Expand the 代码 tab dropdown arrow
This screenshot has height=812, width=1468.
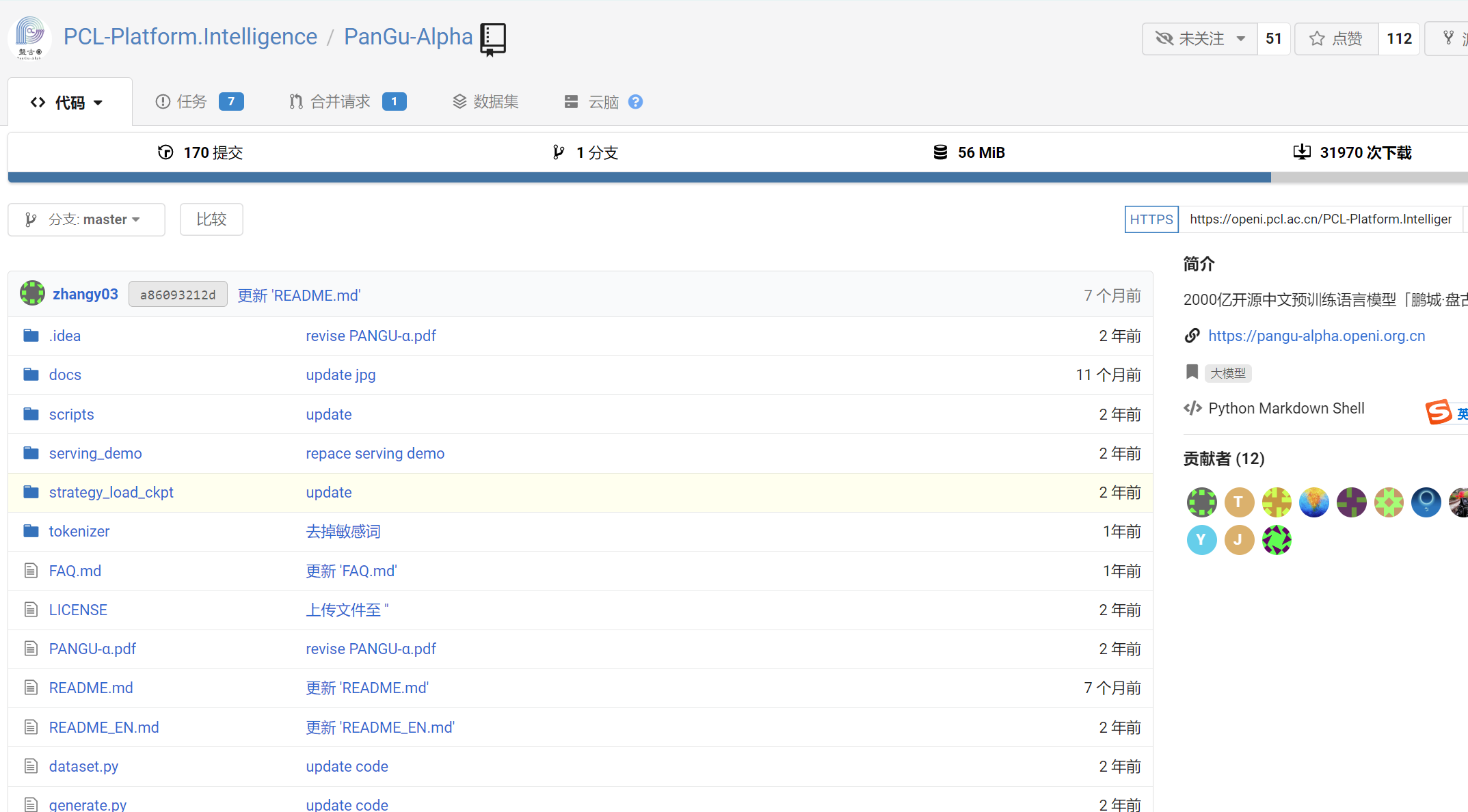click(x=98, y=103)
